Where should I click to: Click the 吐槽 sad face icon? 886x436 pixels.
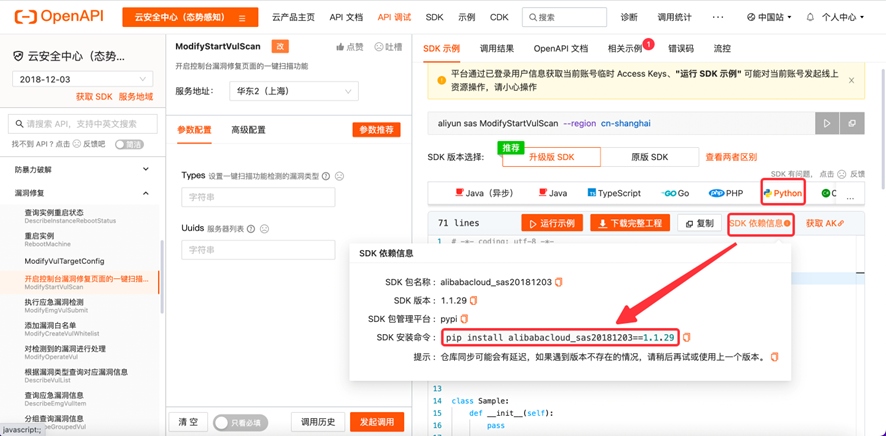click(x=379, y=47)
